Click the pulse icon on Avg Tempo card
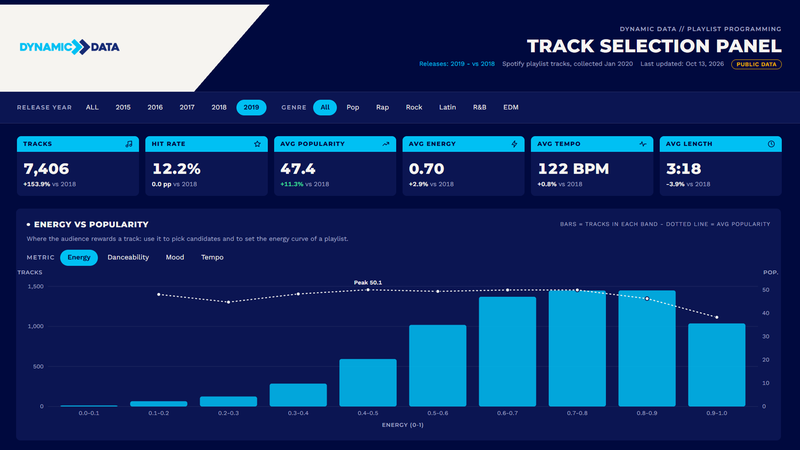 point(643,144)
